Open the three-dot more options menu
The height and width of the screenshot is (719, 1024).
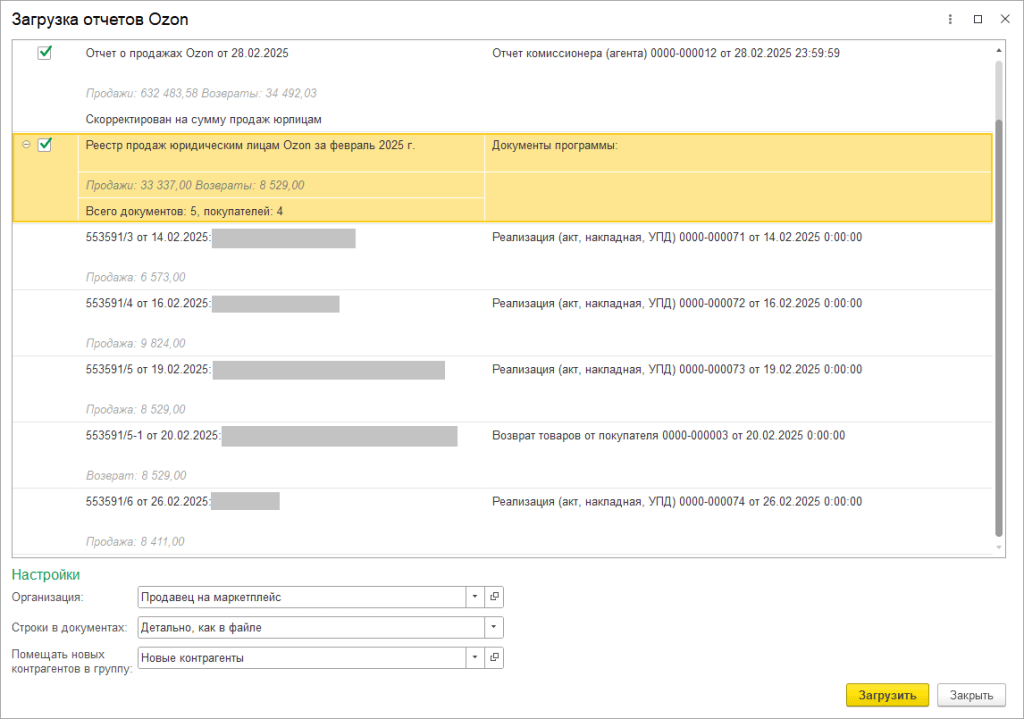949,19
